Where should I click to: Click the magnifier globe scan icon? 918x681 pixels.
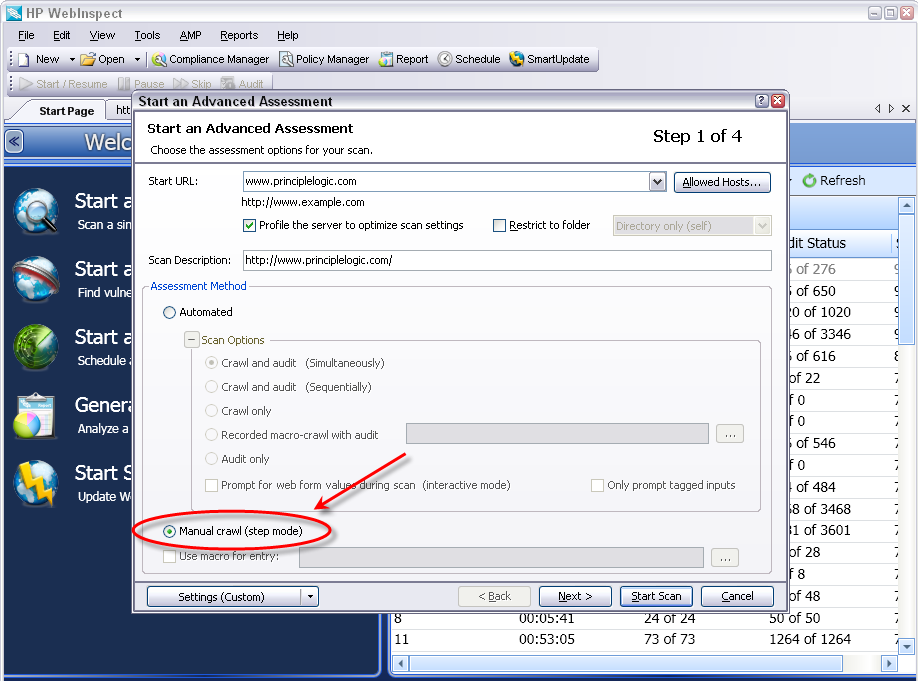point(36,211)
